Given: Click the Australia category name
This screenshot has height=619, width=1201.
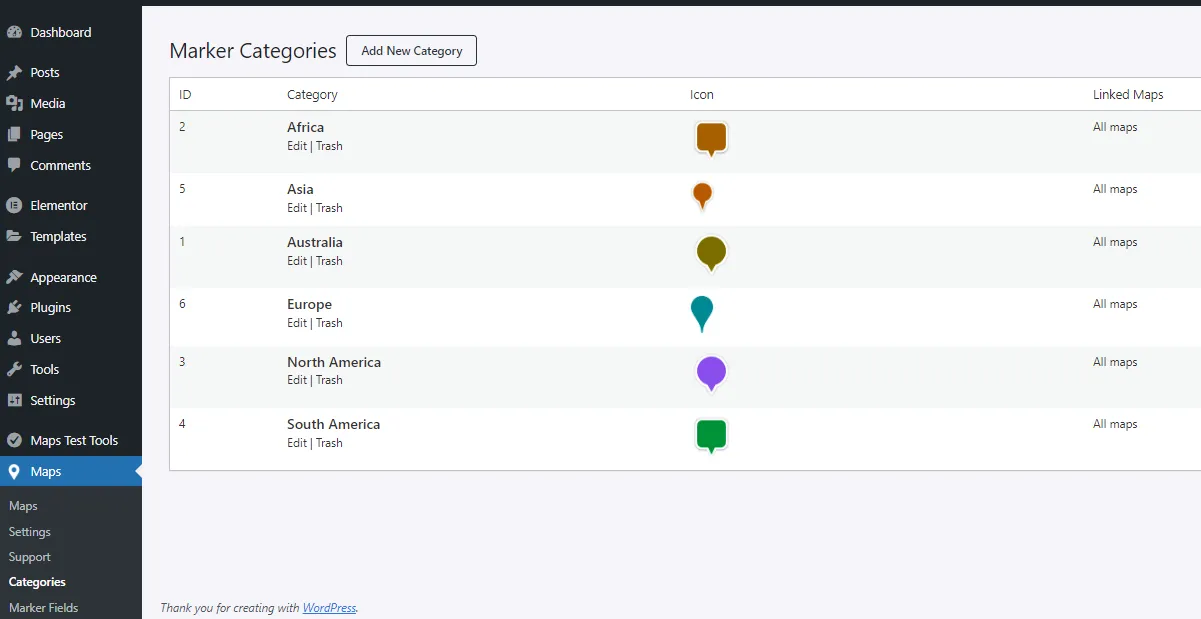Looking at the screenshot, I should click(315, 242).
